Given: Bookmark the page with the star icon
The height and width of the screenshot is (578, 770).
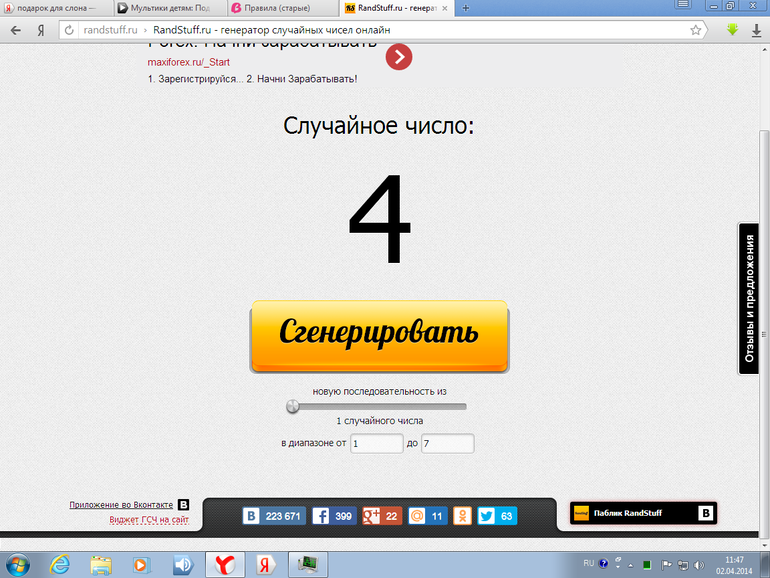Looking at the screenshot, I should point(695,30).
